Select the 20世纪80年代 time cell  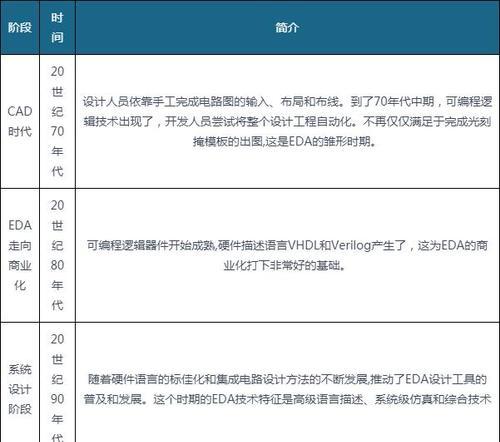[x=57, y=255]
